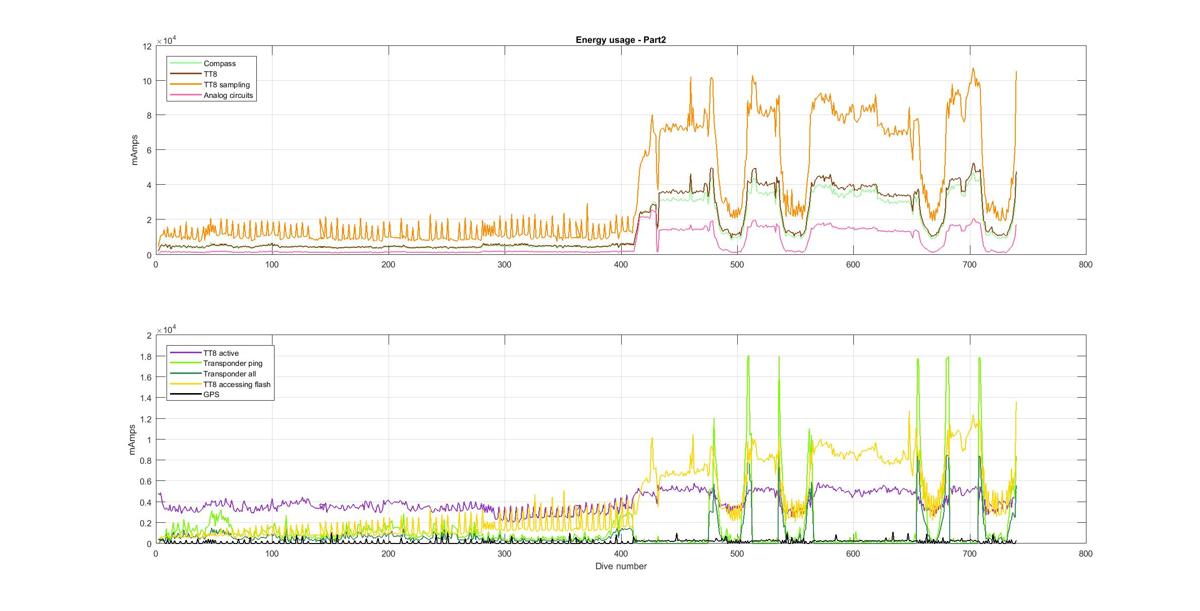Click x-axis tick "800" under the top plot

click(1086, 264)
